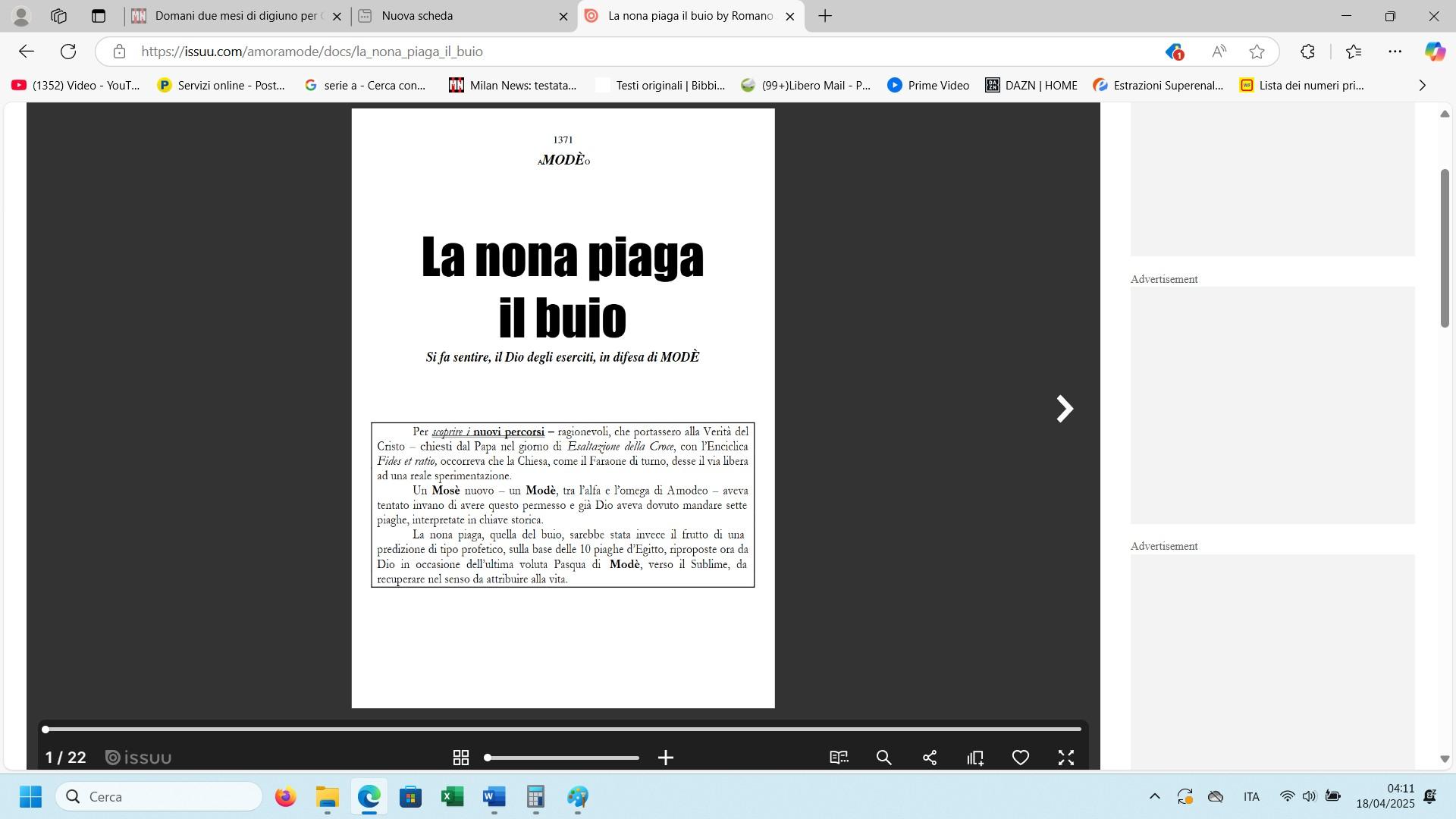1456x819 pixels.
Task: Add publication to a stack
Action: (975, 758)
